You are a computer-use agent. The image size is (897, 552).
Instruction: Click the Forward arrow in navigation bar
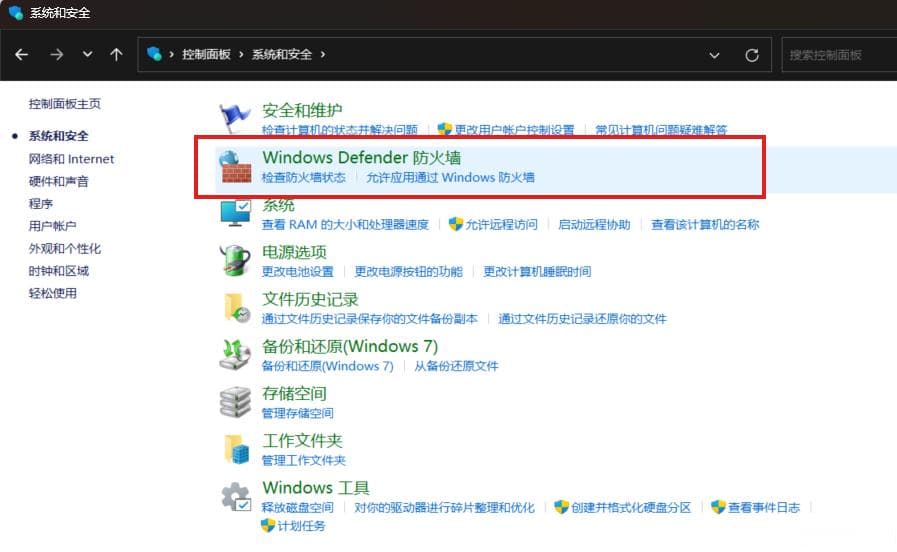coord(56,54)
